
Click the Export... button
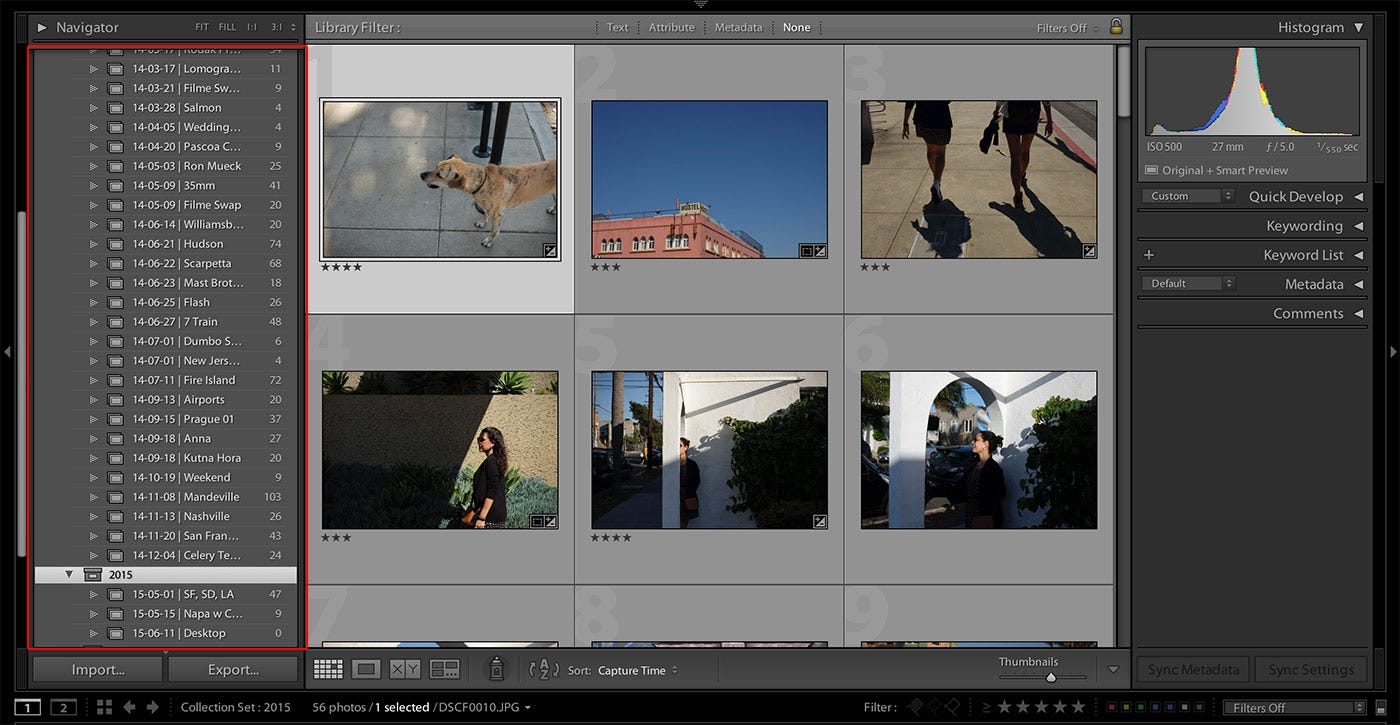click(233, 670)
